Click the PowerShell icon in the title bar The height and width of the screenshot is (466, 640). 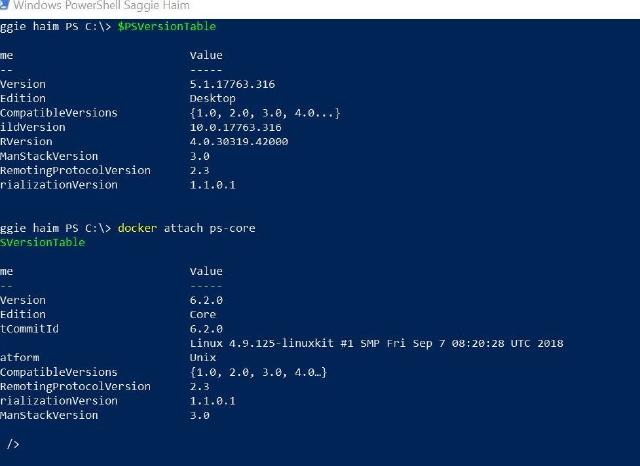[5, 6]
